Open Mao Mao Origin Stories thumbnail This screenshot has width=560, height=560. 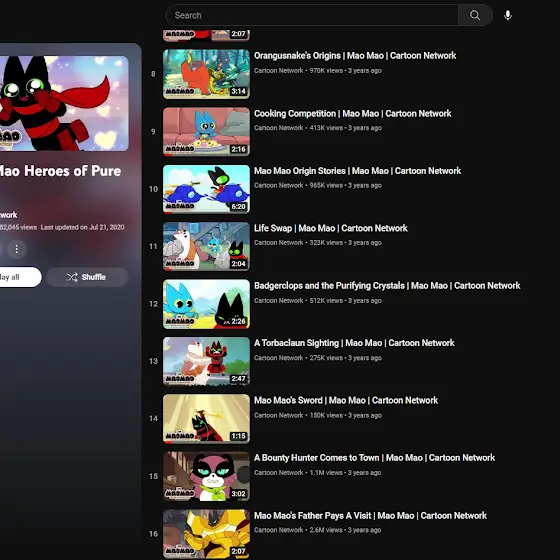tap(206, 189)
